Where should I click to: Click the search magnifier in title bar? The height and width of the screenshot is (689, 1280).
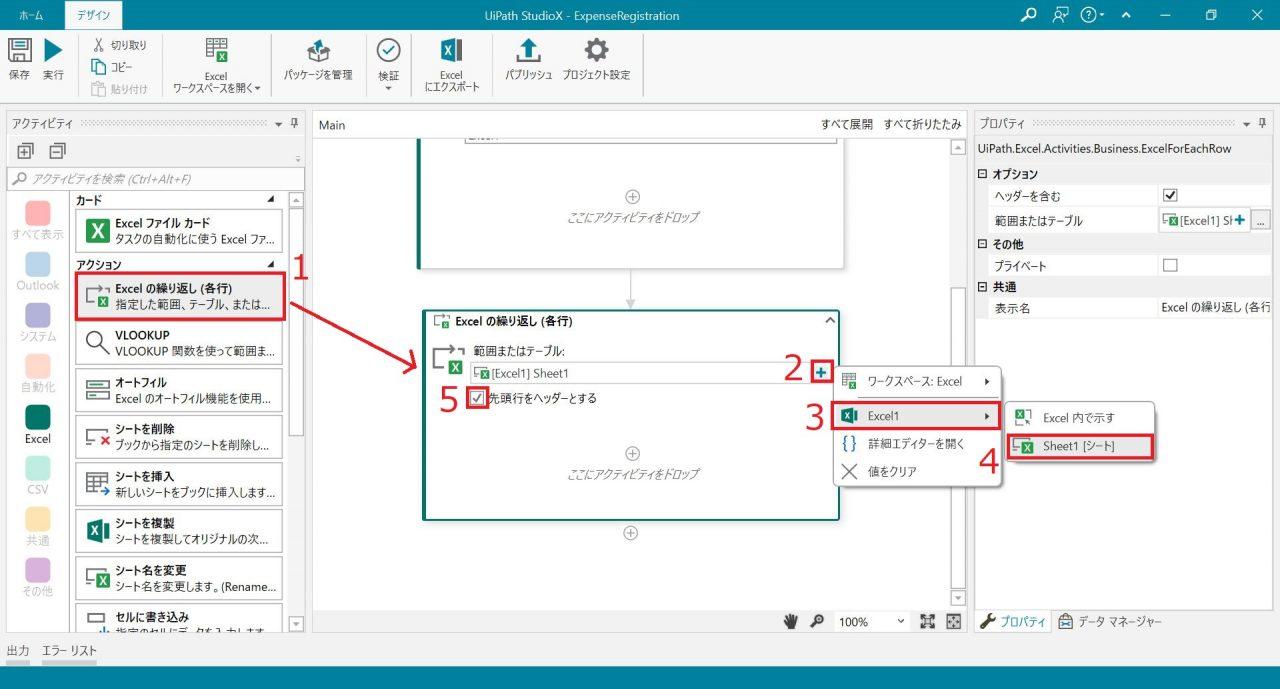click(1028, 15)
